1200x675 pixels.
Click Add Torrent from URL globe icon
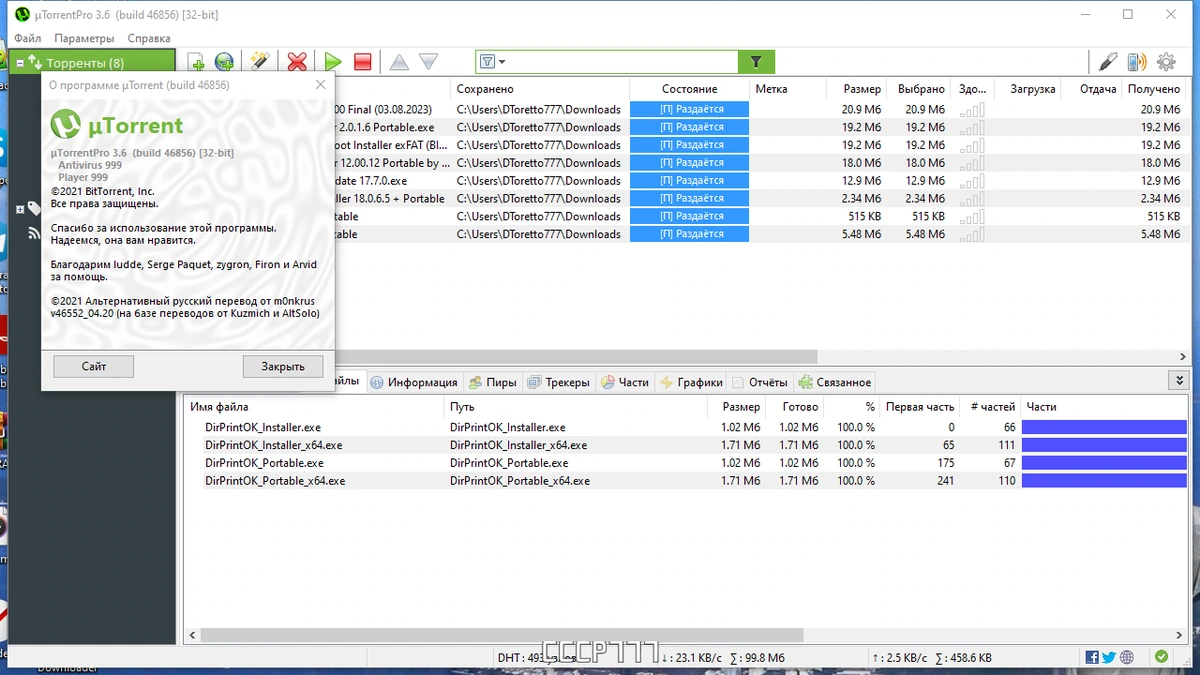pyautogui.click(x=225, y=62)
